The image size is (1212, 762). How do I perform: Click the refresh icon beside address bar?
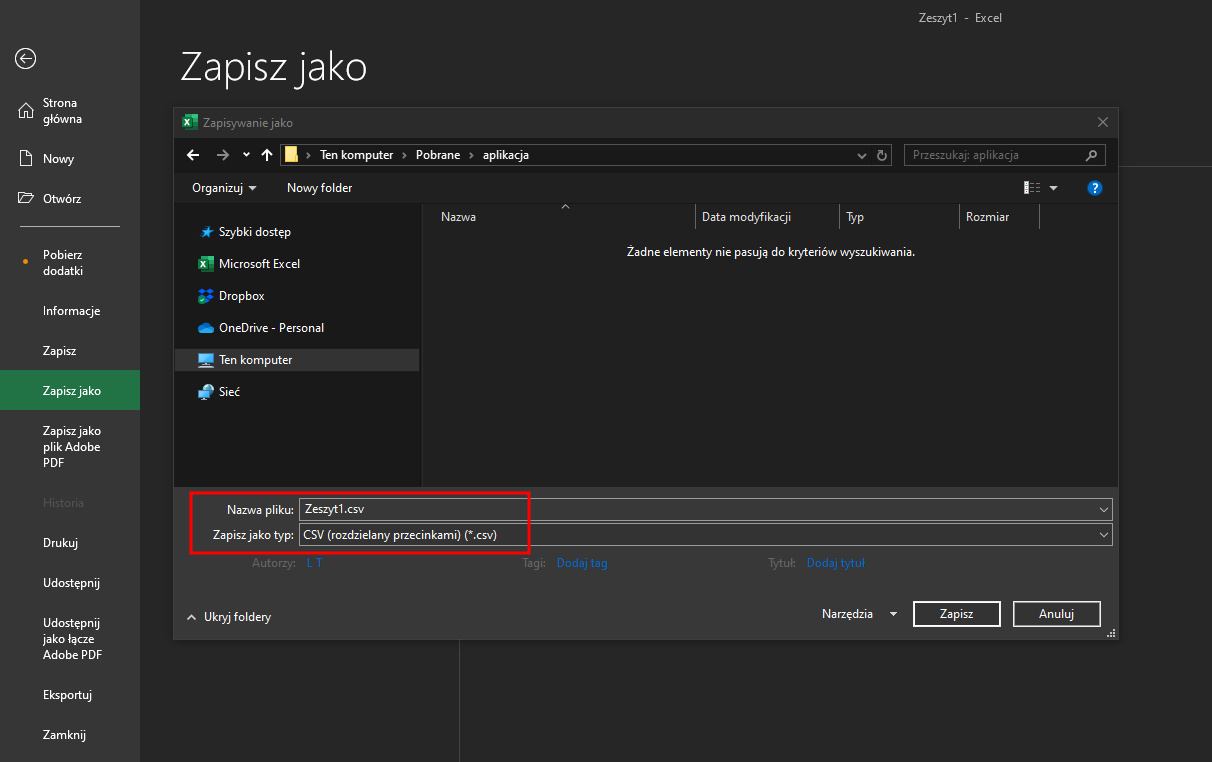[882, 156]
